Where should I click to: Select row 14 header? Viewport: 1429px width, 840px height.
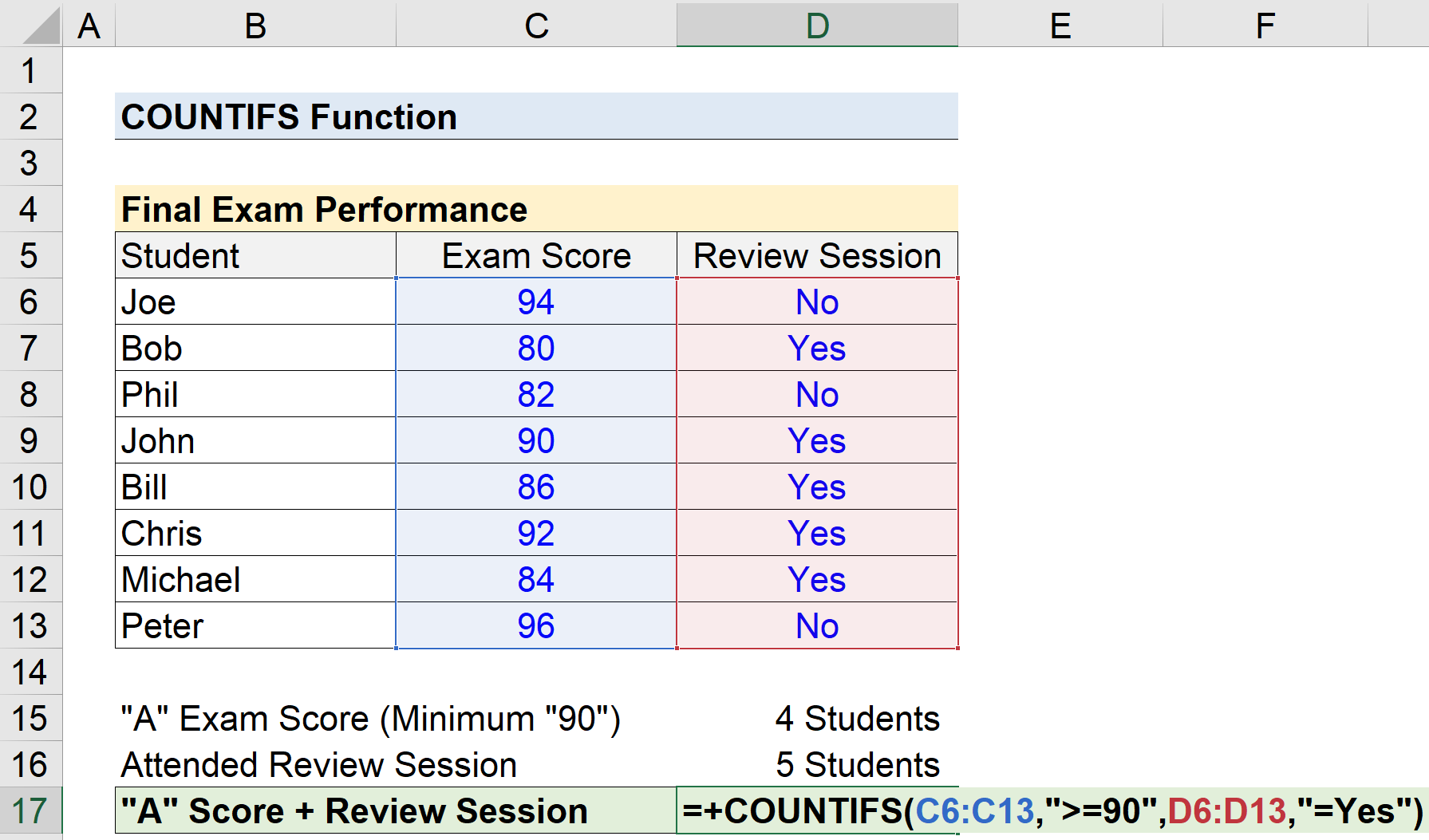point(30,672)
